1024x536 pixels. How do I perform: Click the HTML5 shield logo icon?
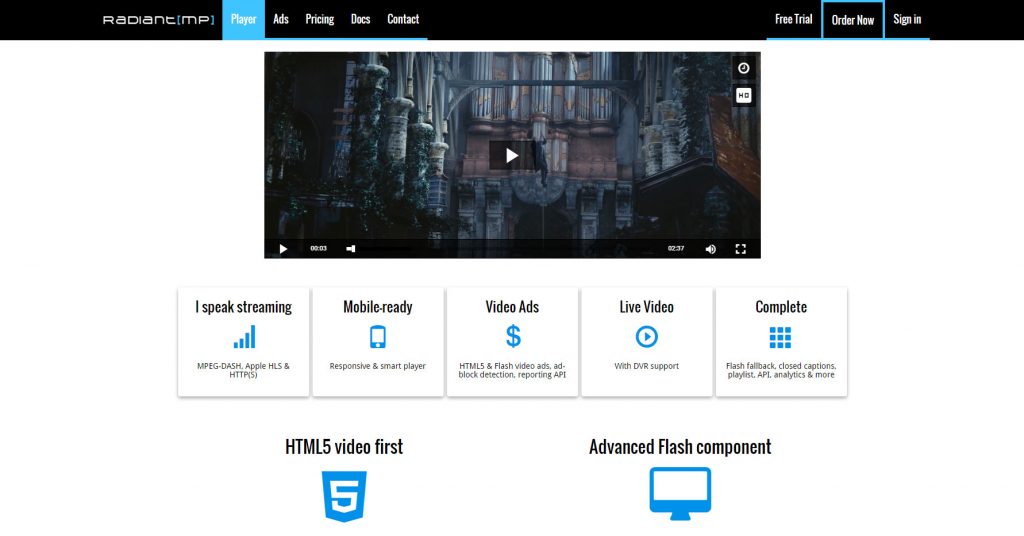[344, 496]
